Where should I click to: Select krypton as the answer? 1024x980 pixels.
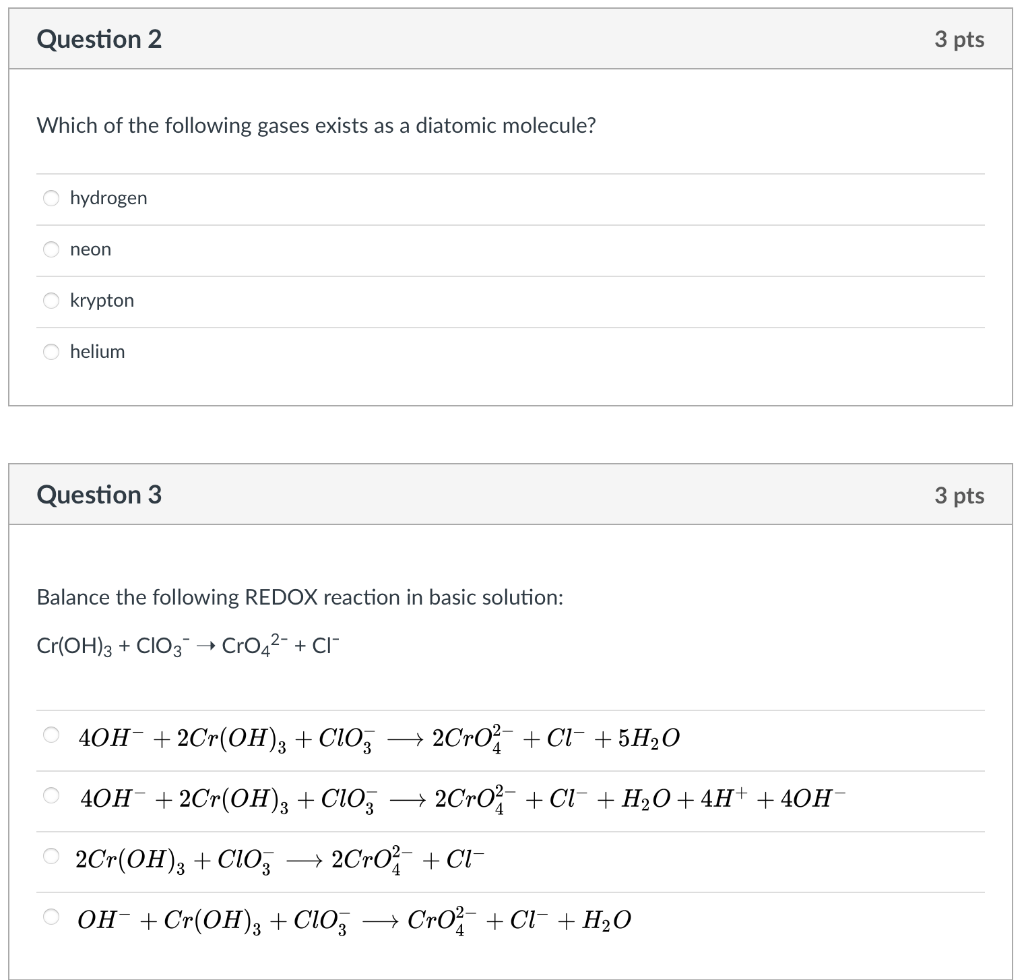pos(52,300)
